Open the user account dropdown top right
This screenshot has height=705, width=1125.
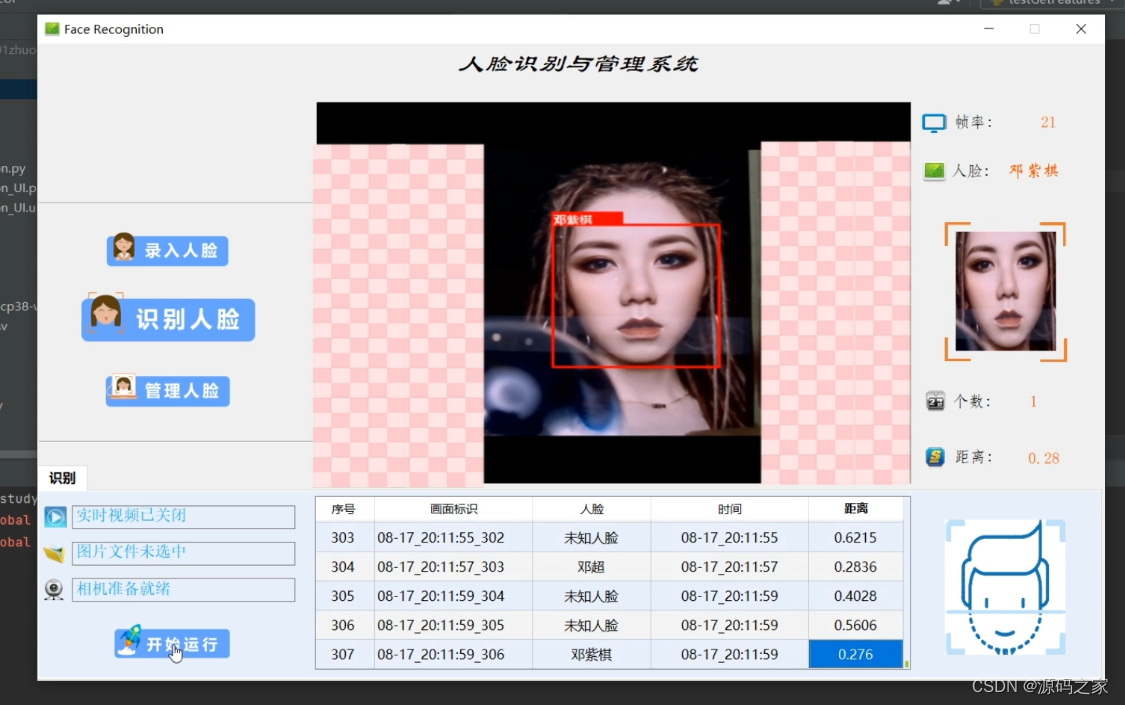[948, 3]
